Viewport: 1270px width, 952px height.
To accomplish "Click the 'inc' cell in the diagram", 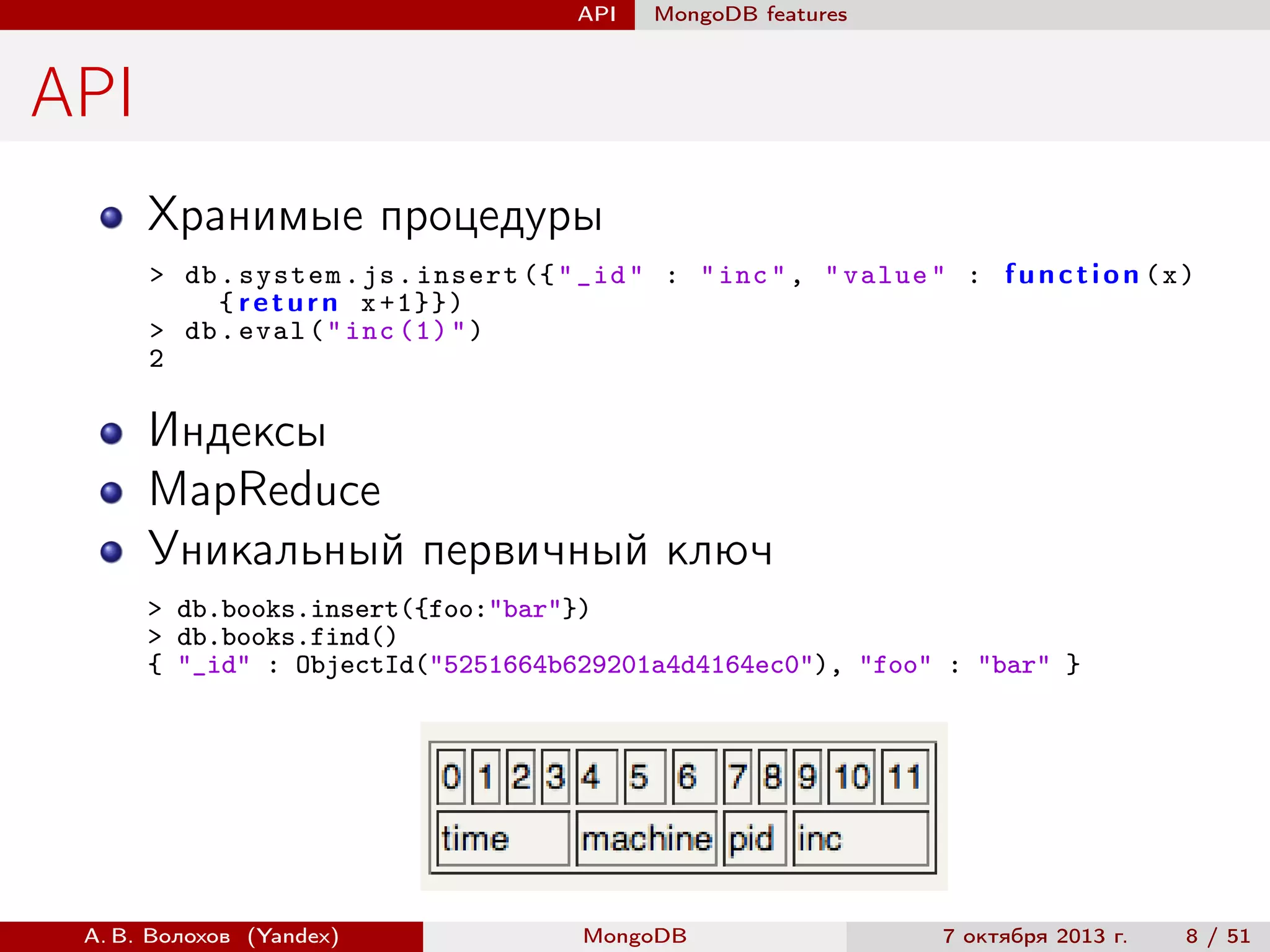I will (861, 839).
